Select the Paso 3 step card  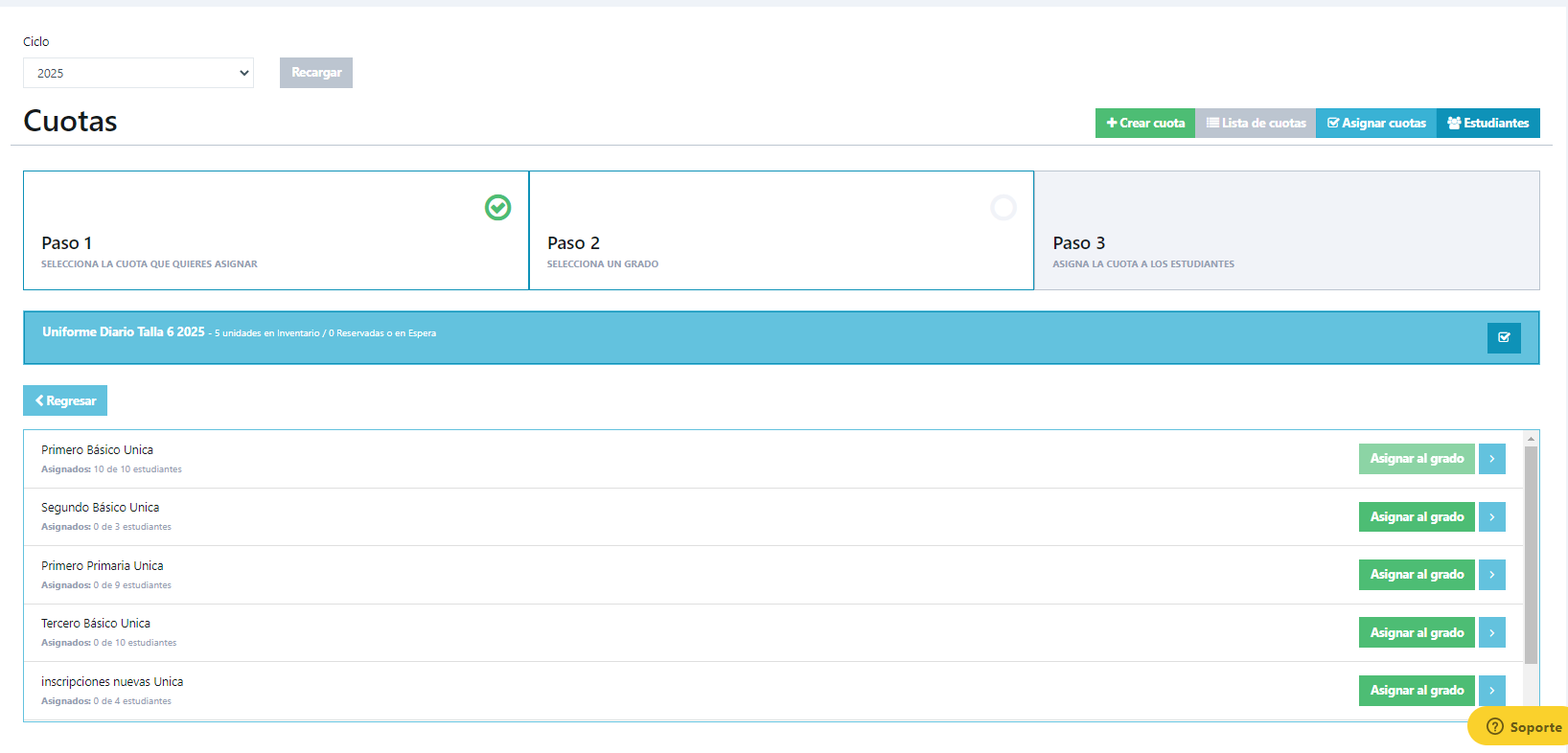tap(1287, 230)
